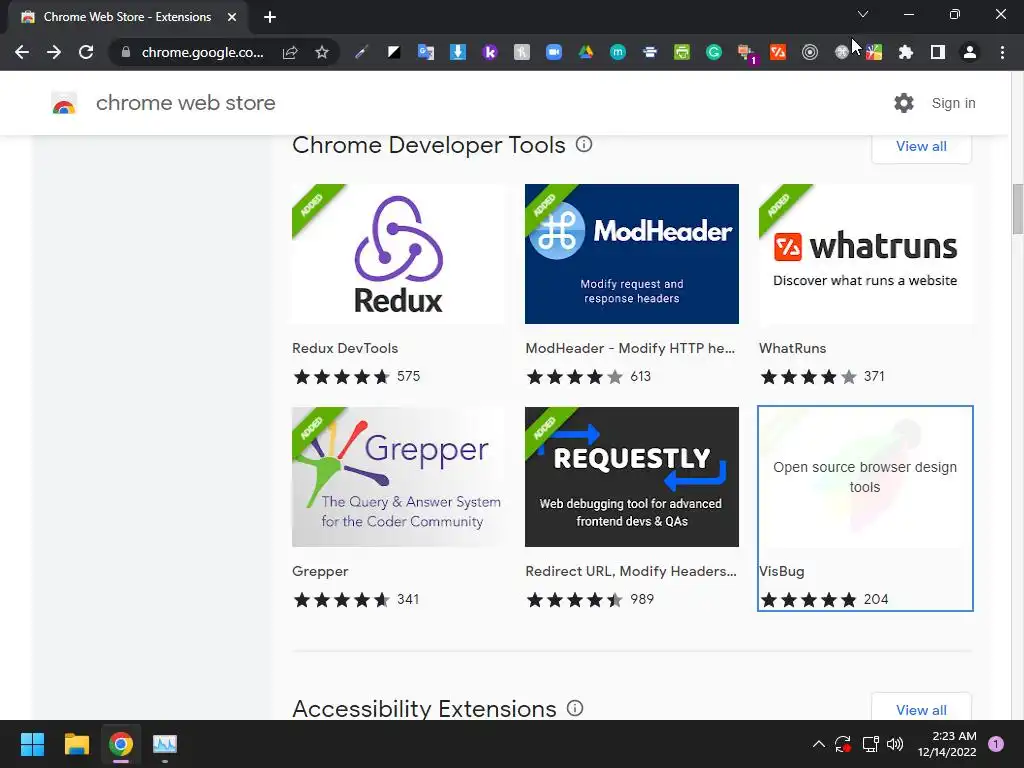Open Chrome's three-dot menu
Viewport: 1024px width, 768px height.
[x=1002, y=52]
